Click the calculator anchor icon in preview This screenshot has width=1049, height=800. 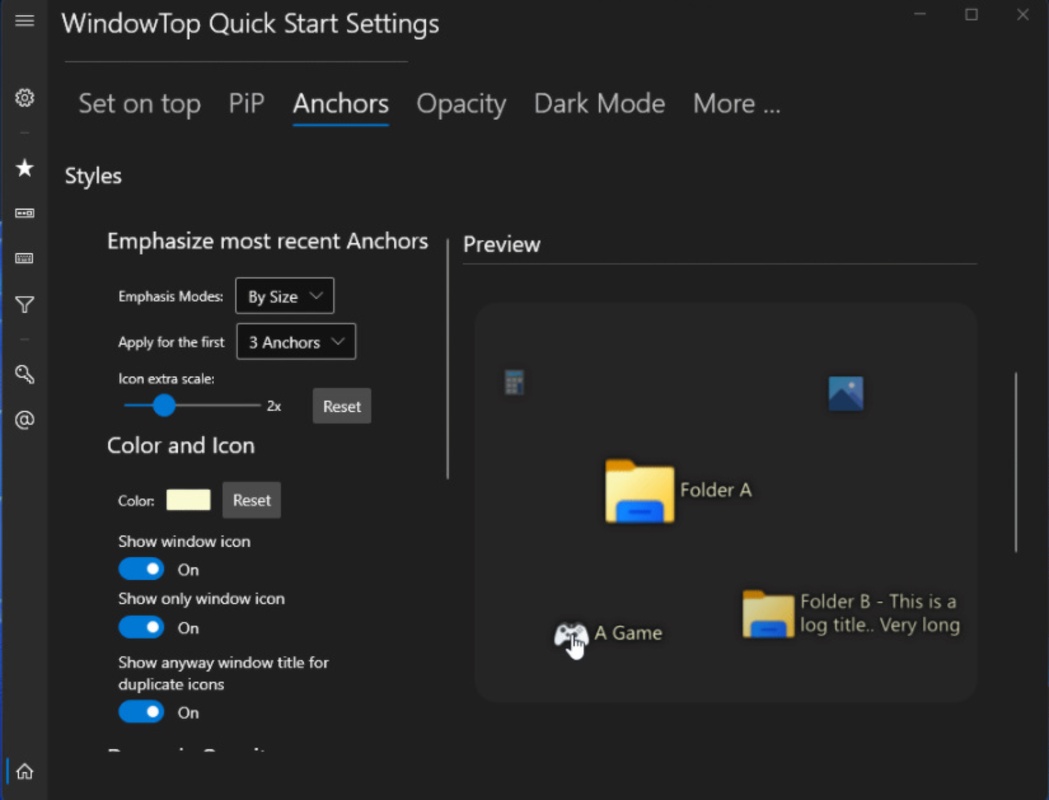point(514,383)
